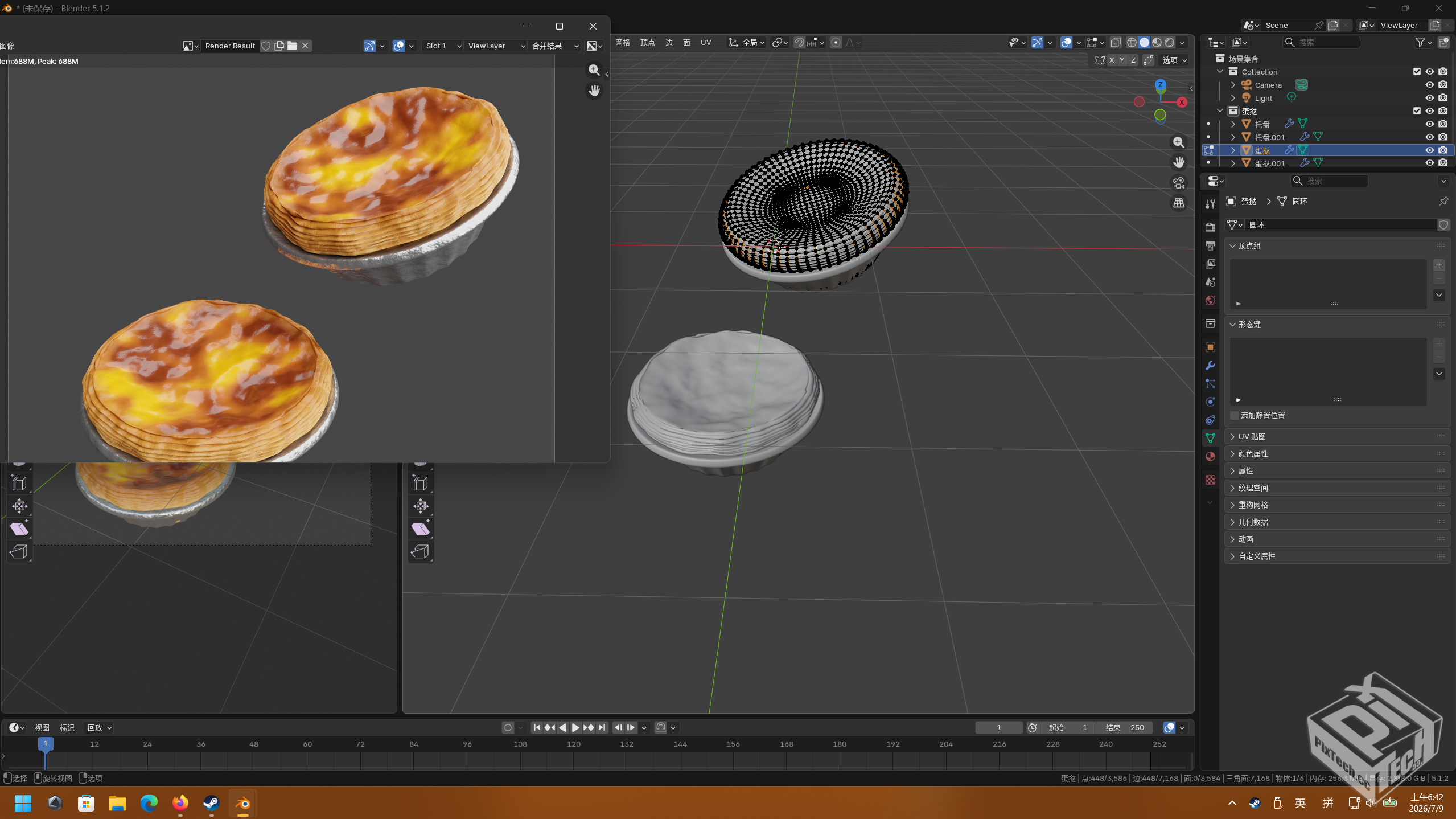Open the 网格 menu

click(623, 43)
